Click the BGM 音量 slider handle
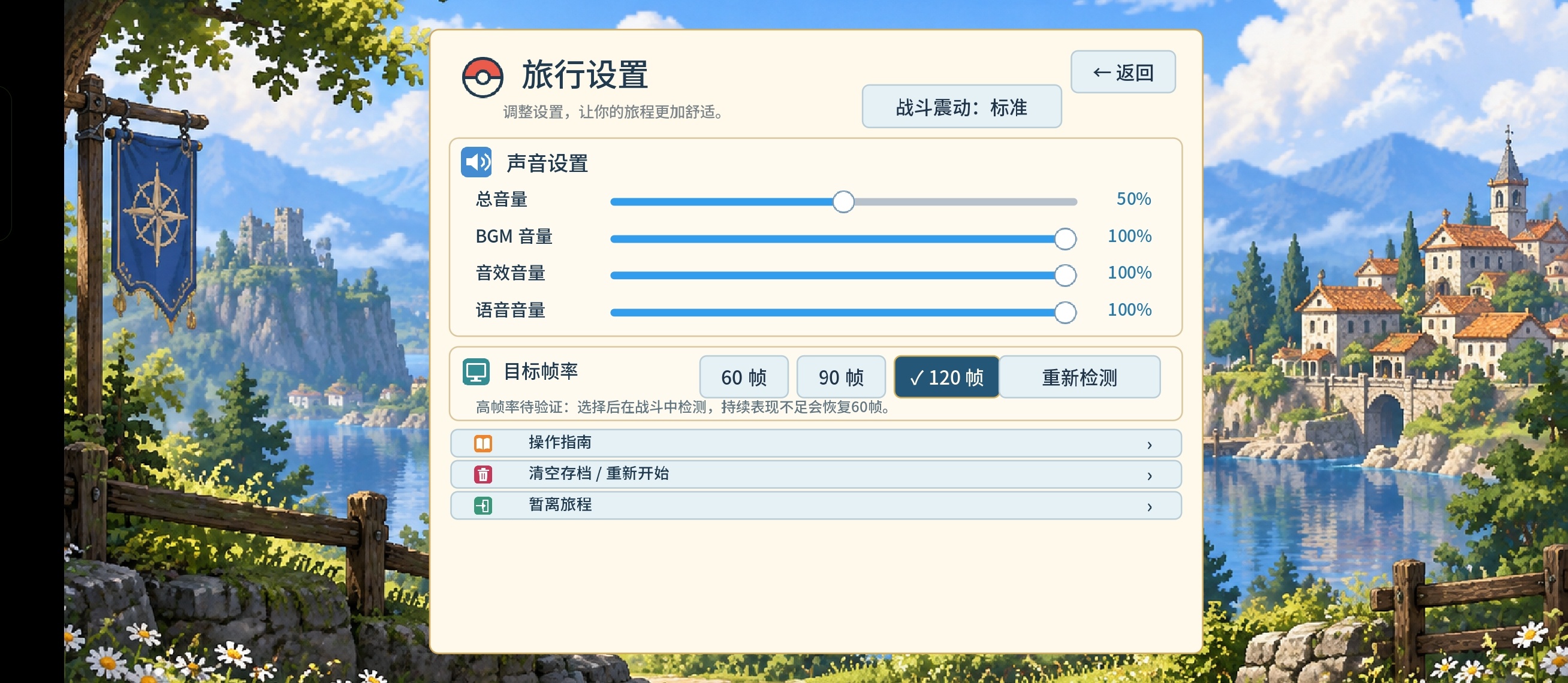1568x683 pixels. [1065, 239]
